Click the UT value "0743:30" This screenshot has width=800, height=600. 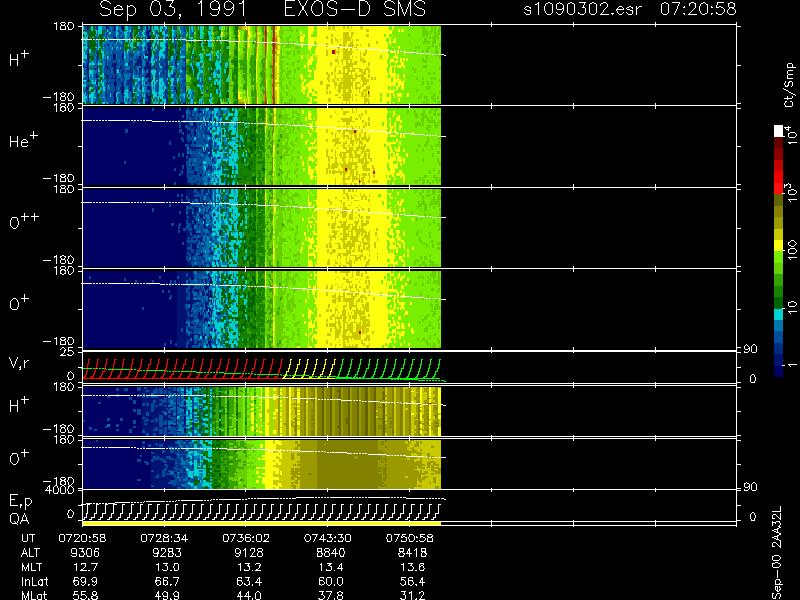click(328, 538)
